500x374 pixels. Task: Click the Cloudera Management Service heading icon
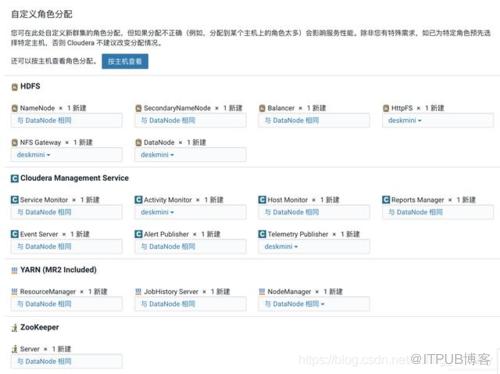pos(15,179)
